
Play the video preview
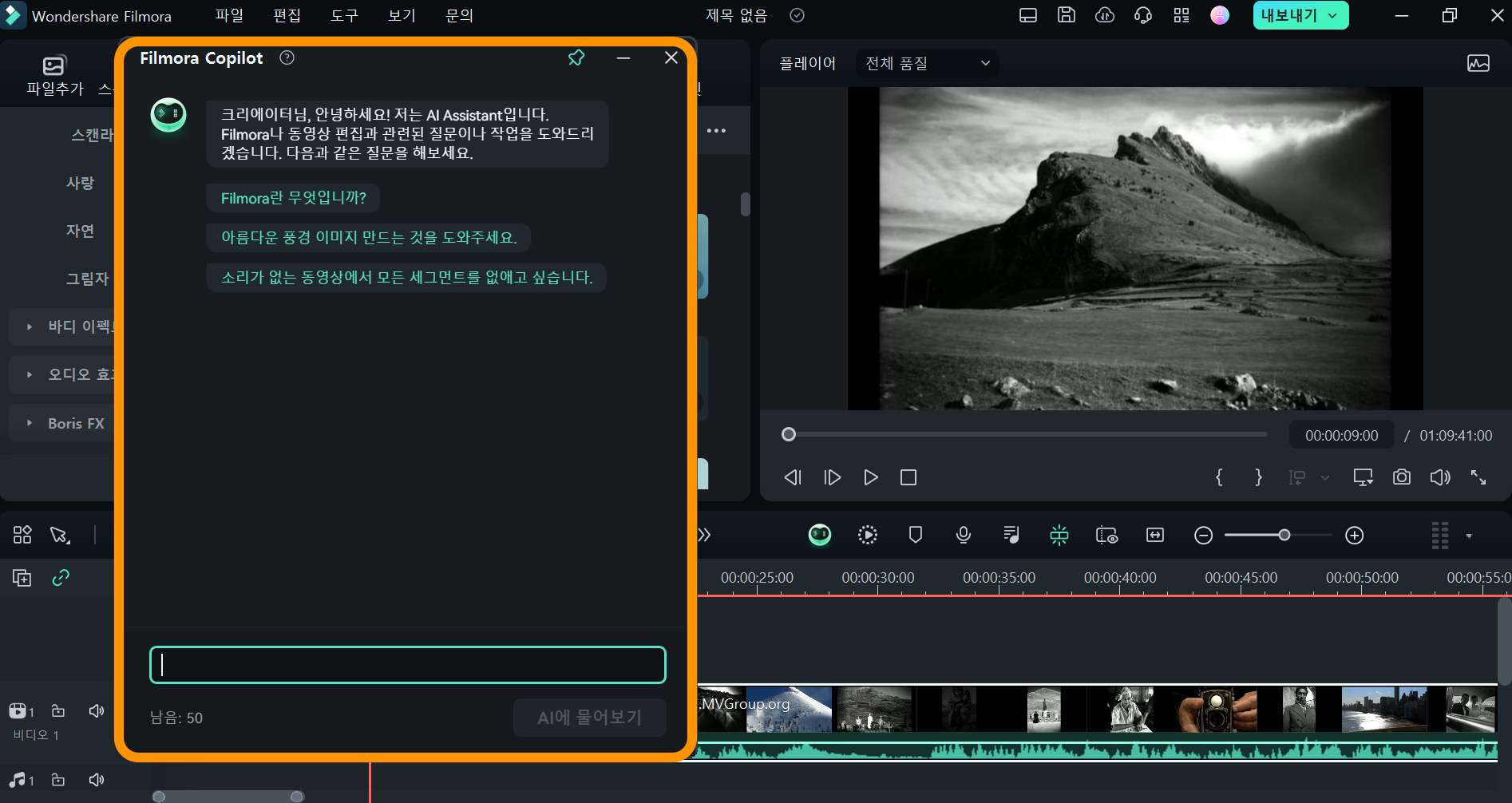pos(871,477)
